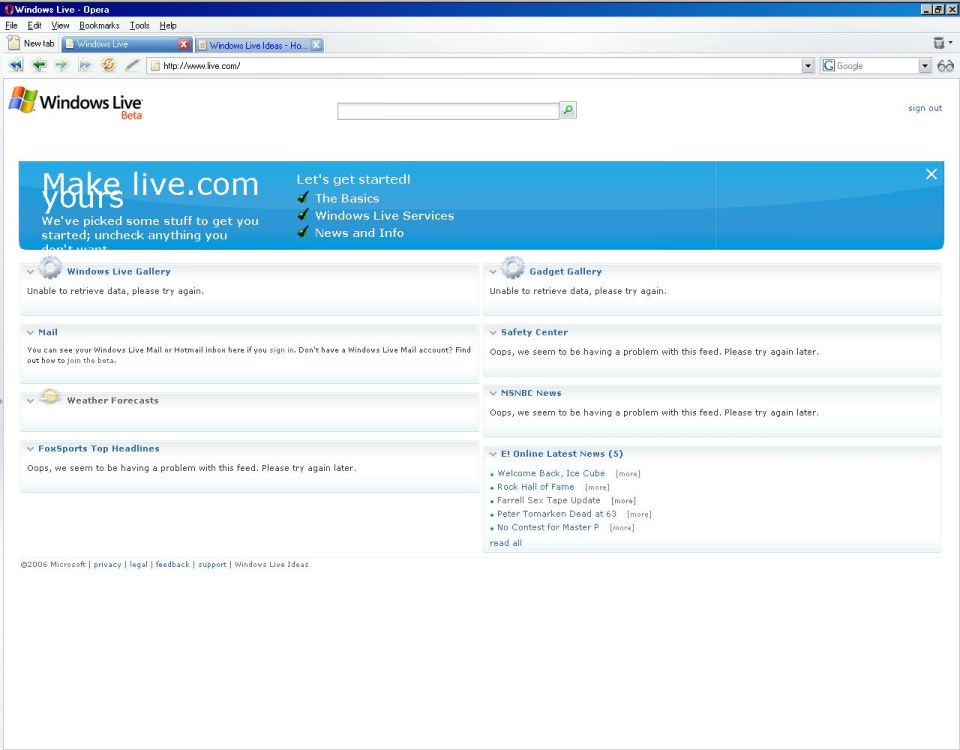This screenshot has height=750, width=960.
Task: Click the Google search field
Action: point(877,66)
